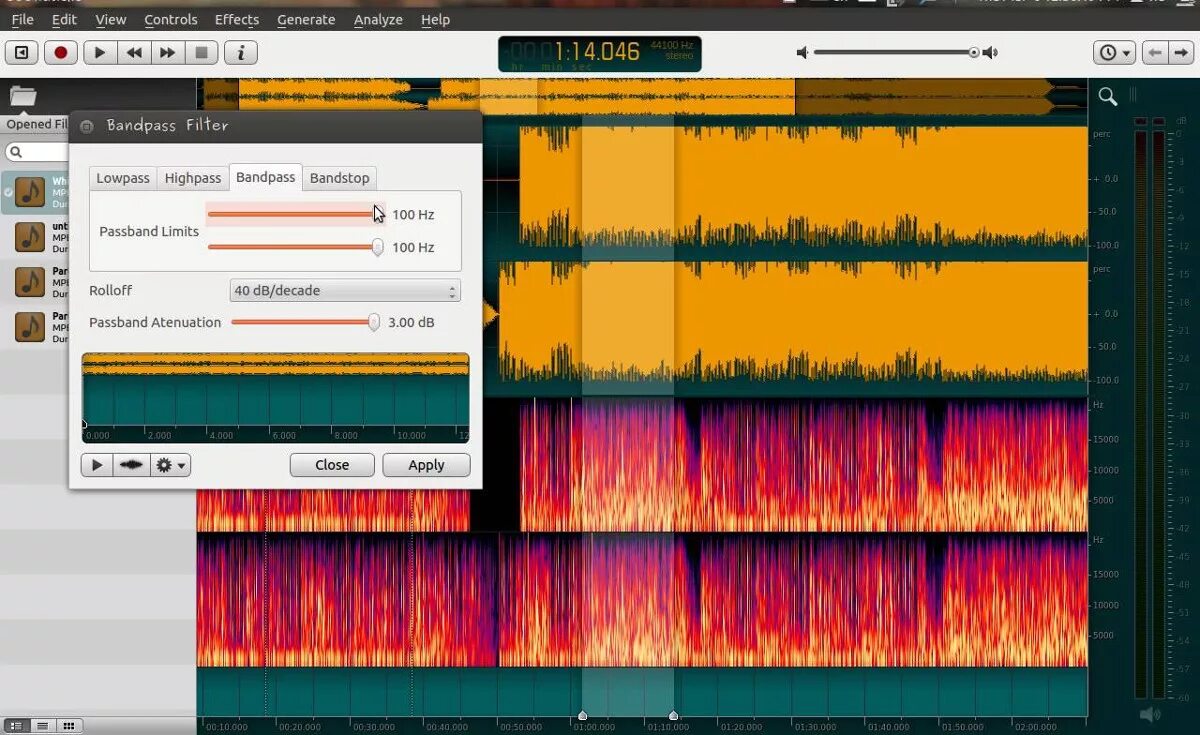Open the Effects menu
This screenshot has height=735, width=1200.
237,19
